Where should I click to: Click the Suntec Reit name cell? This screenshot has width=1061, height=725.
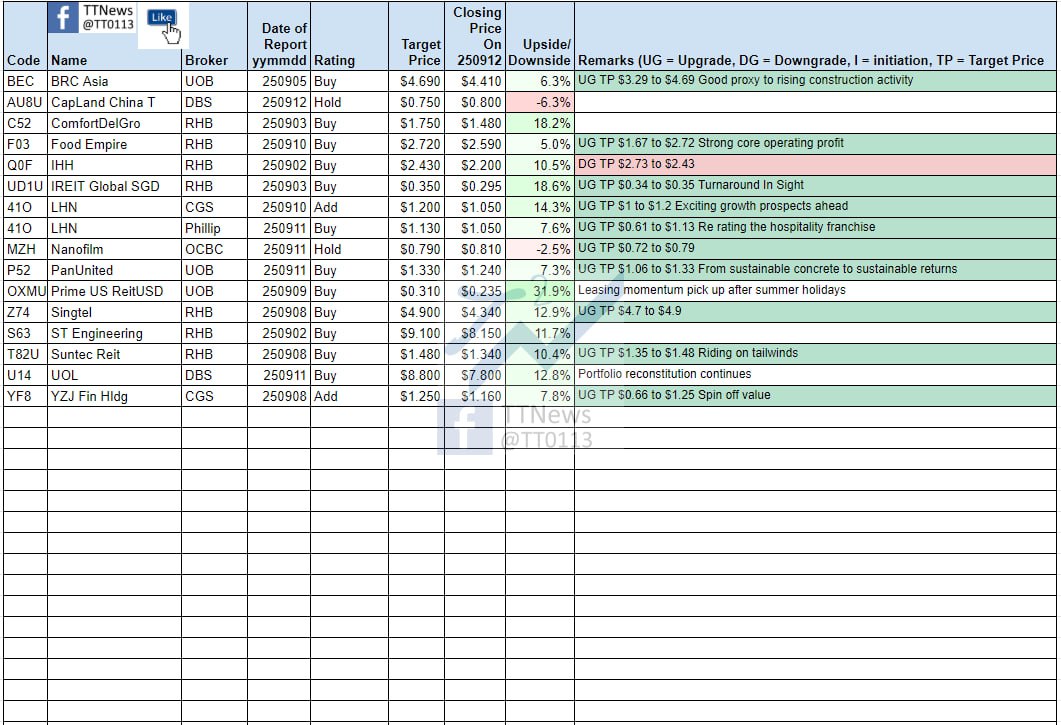pos(114,354)
